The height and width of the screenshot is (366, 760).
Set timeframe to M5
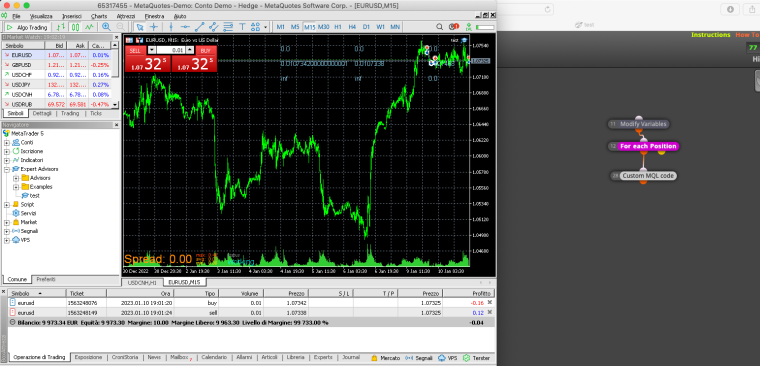[295, 27]
